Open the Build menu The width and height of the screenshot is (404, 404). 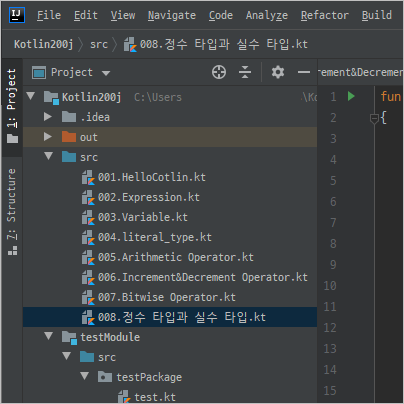pos(377,15)
